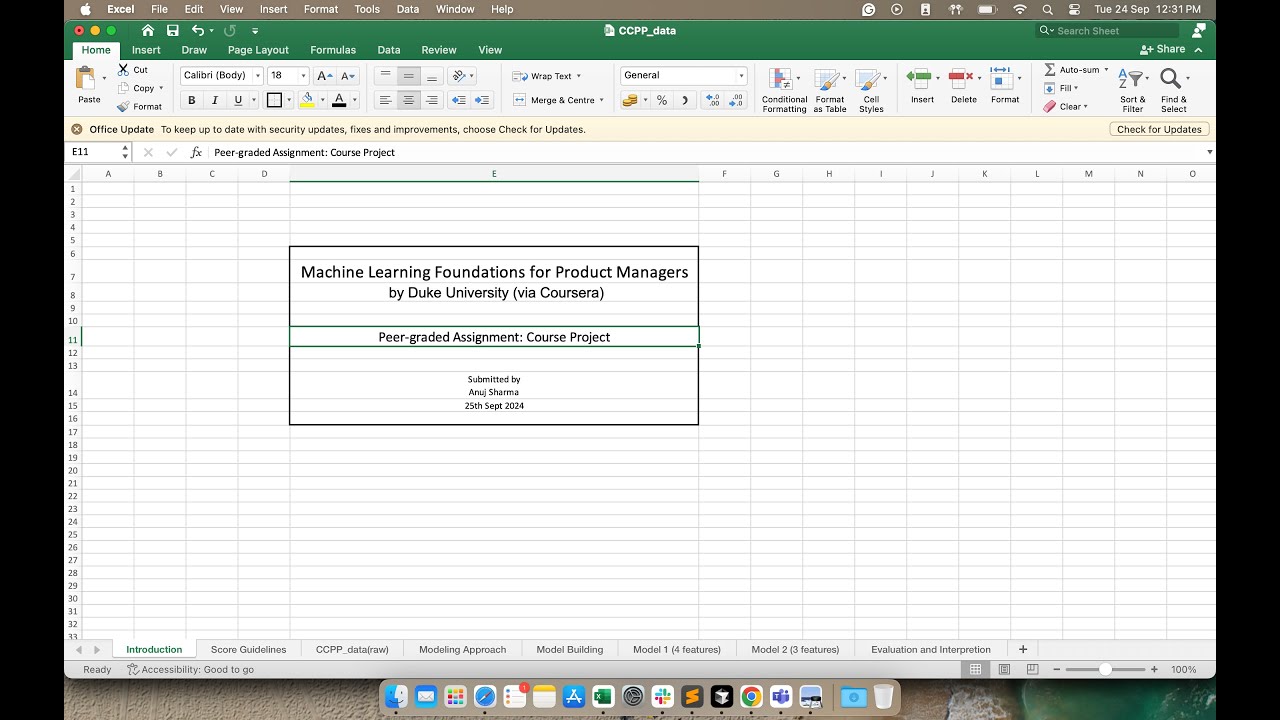Align text to the bottom of the cell
This screenshot has height=720, width=1280.
point(432,76)
